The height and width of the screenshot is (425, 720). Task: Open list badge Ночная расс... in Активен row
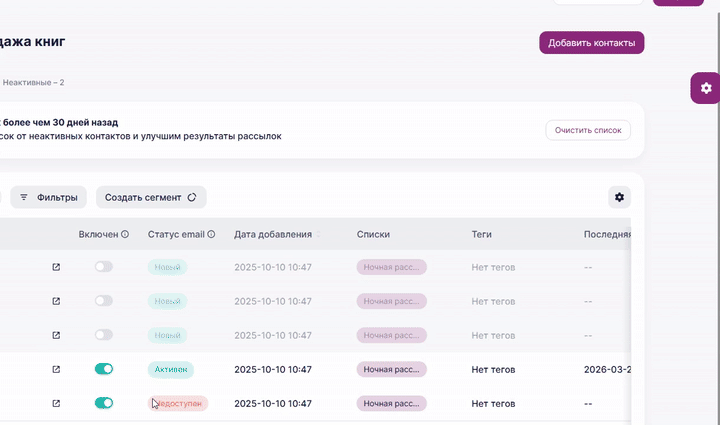(392, 369)
